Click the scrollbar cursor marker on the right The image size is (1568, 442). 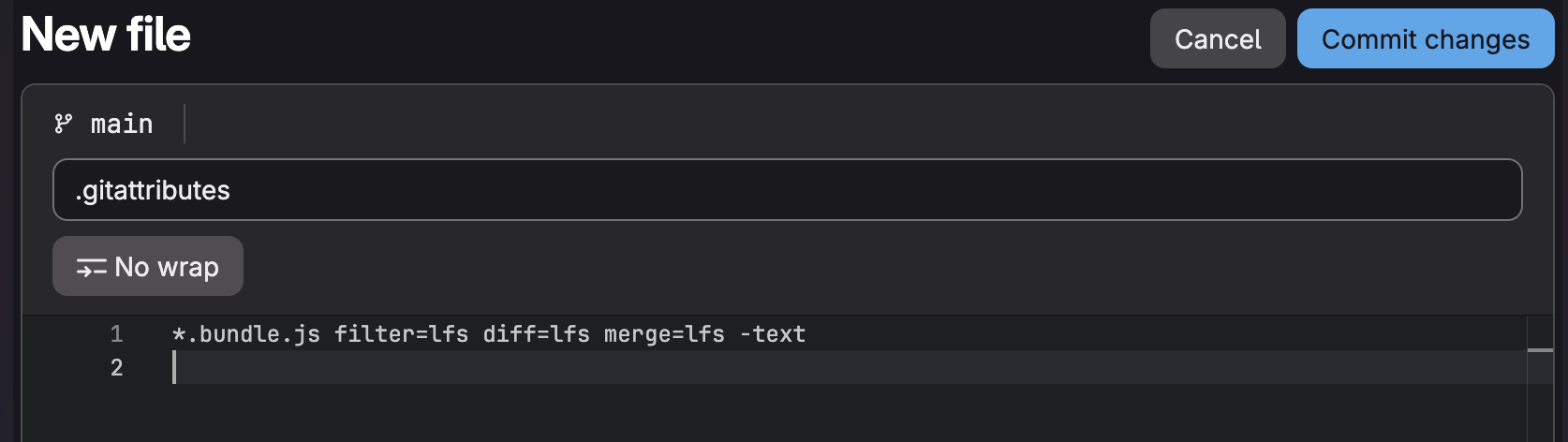pyautogui.click(x=1540, y=350)
